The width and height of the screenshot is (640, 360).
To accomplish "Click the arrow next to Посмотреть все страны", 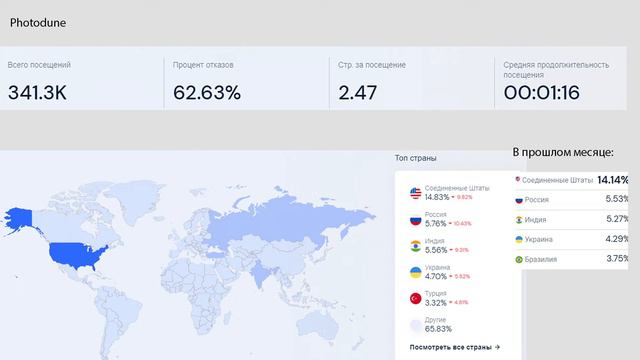I will coord(497,347).
